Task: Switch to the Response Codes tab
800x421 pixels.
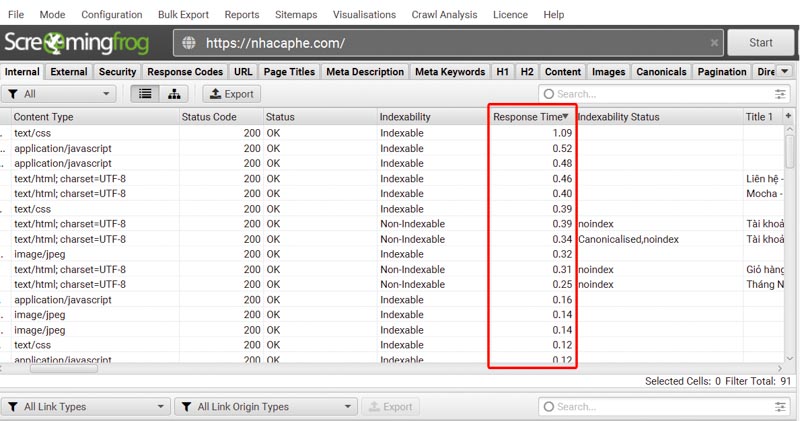Action: click(x=185, y=72)
